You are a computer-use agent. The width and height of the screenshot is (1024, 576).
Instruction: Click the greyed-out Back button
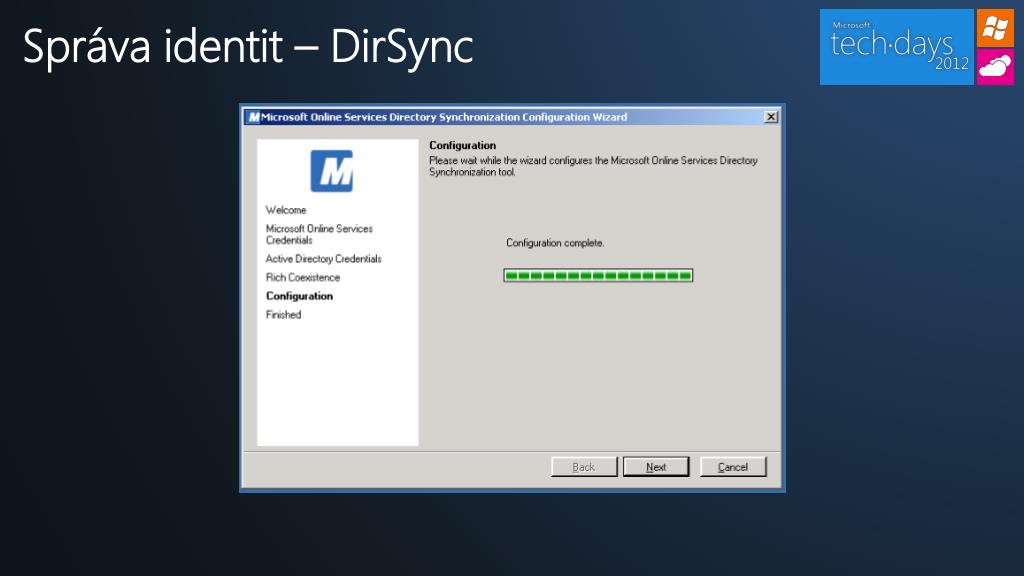(584, 467)
